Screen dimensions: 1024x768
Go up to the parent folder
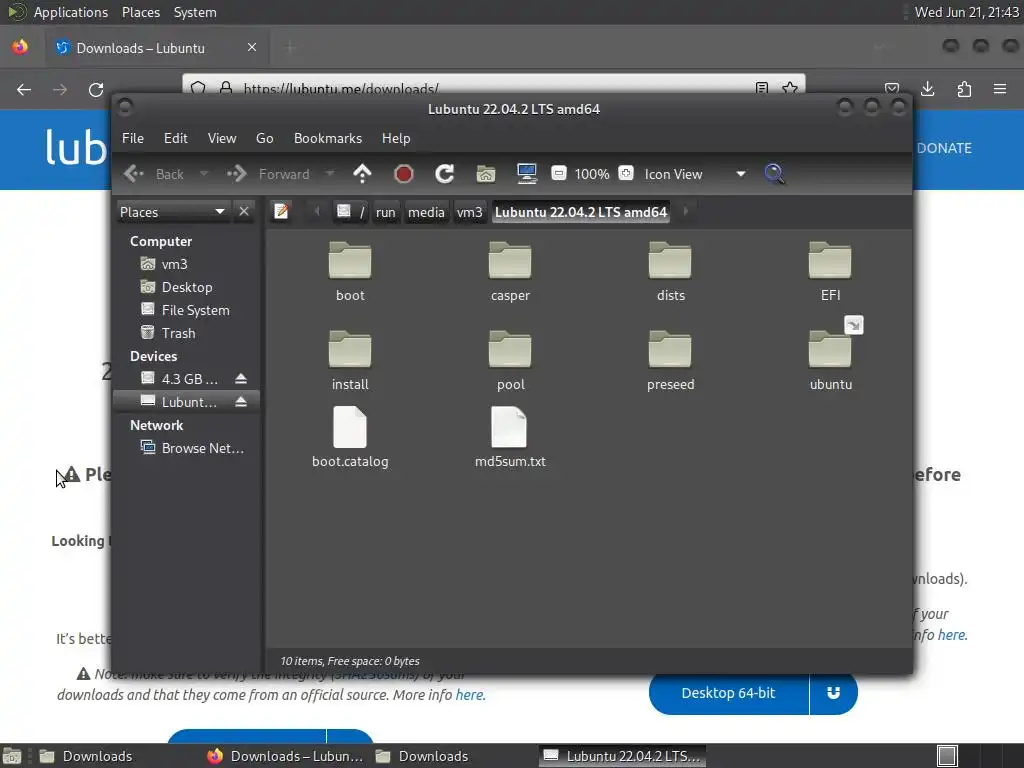pos(362,174)
